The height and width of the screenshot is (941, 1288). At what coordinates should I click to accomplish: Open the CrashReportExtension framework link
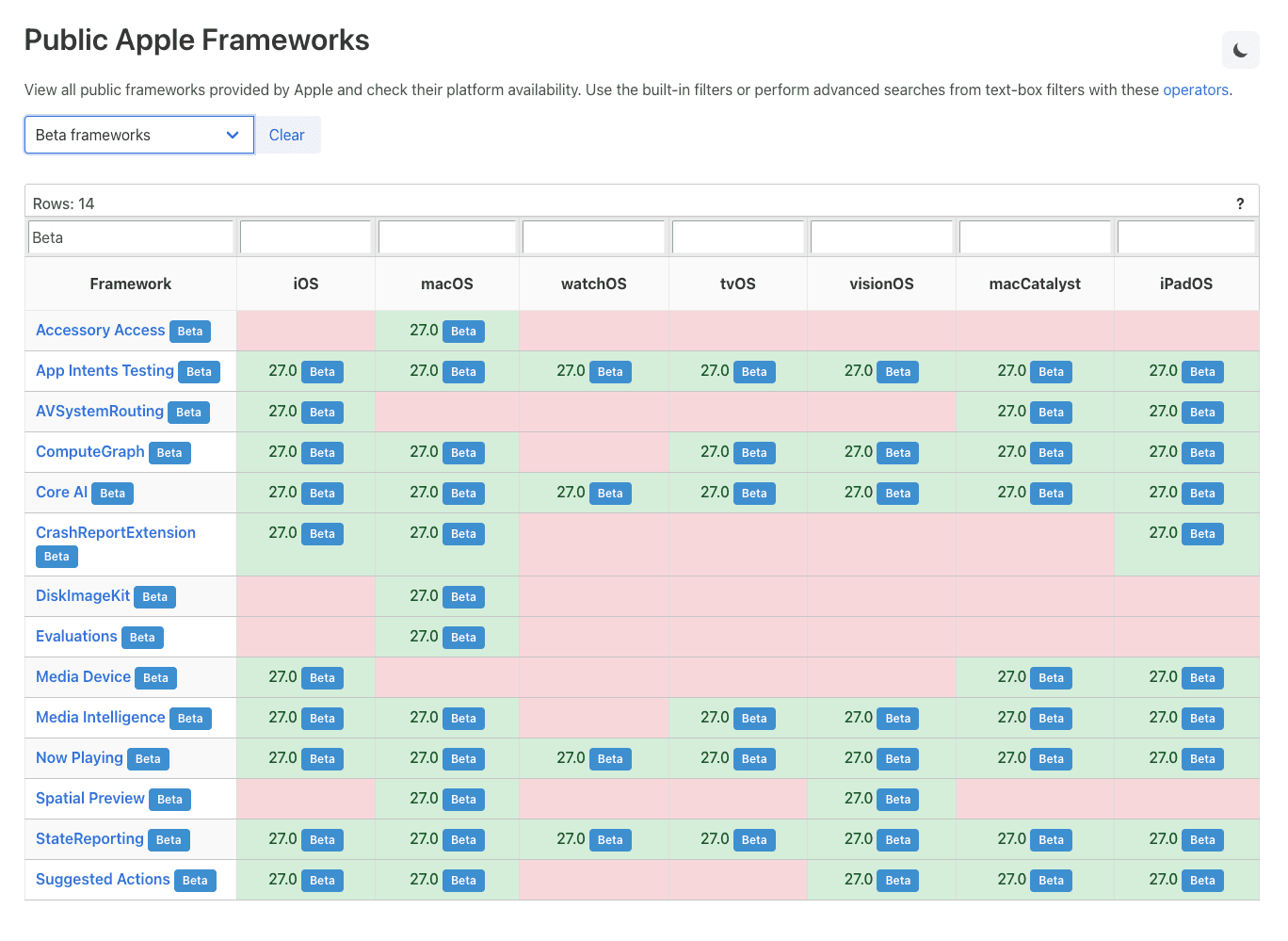pos(116,532)
